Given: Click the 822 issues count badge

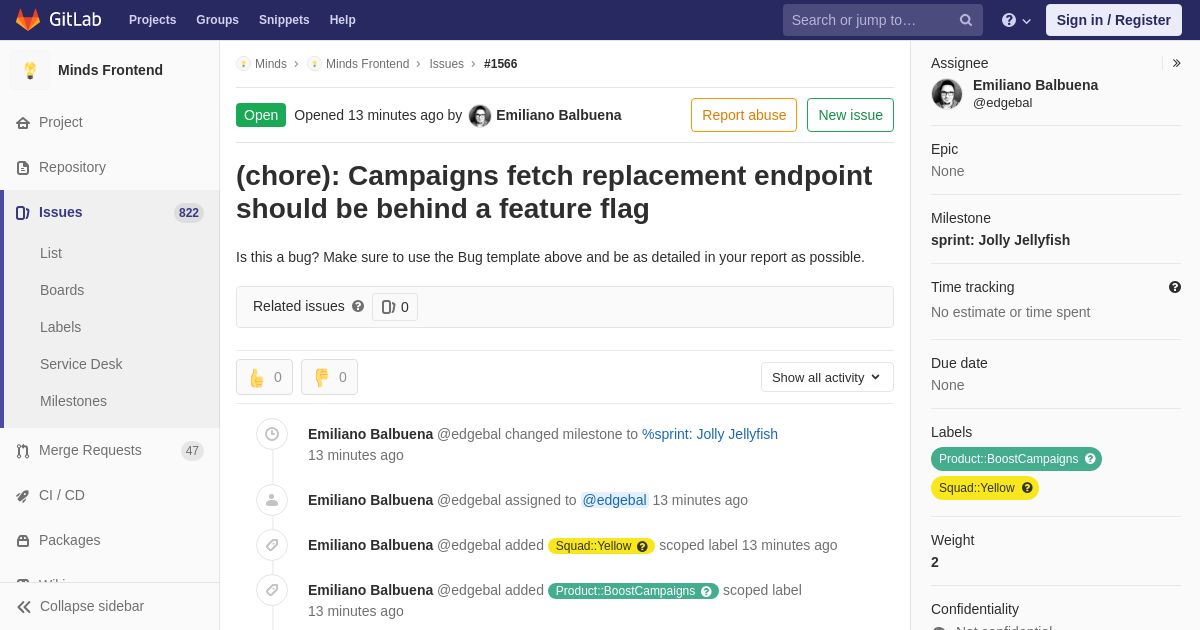Looking at the screenshot, I should 189,213.
